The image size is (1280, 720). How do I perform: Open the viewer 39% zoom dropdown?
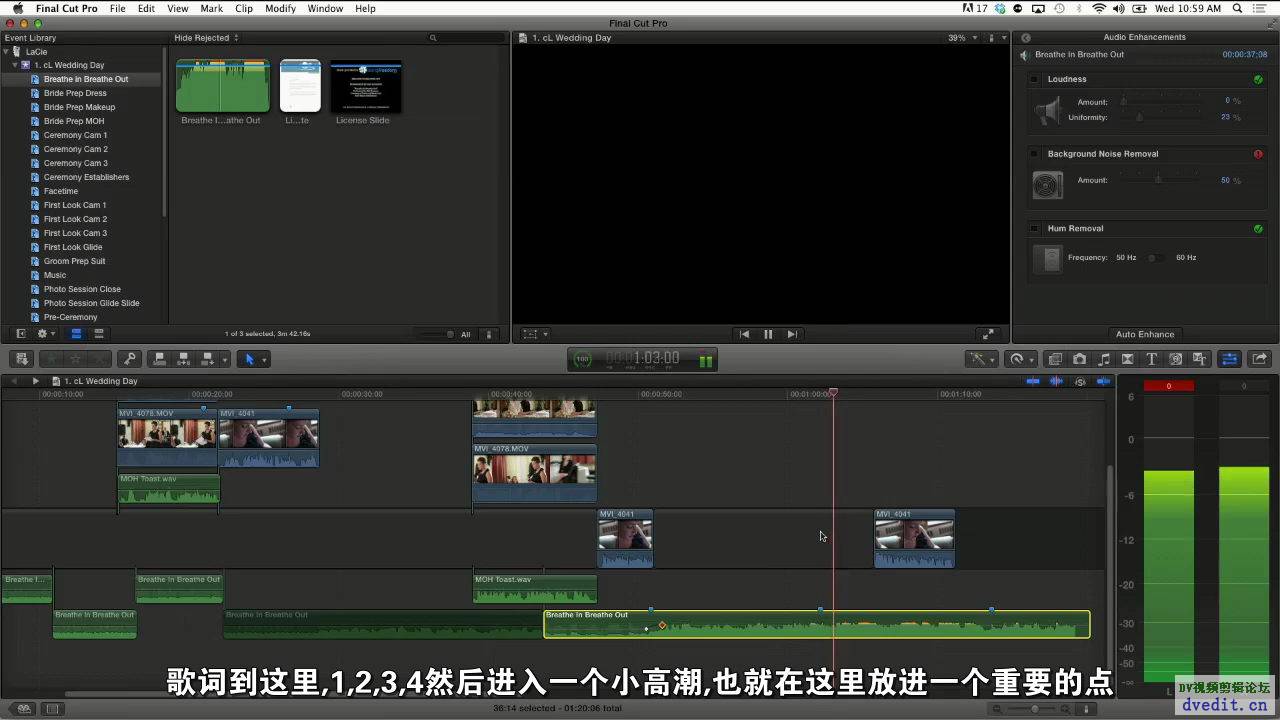[963, 38]
